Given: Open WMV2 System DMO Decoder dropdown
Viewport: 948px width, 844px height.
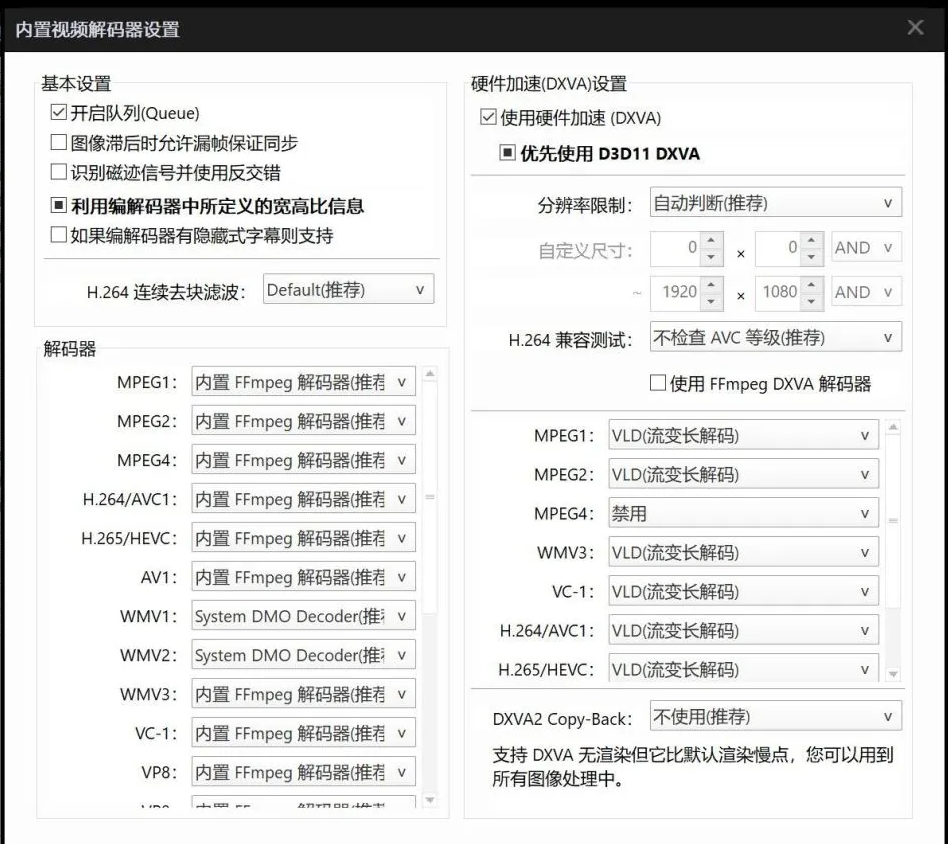Looking at the screenshot, I should click(304, 655).
